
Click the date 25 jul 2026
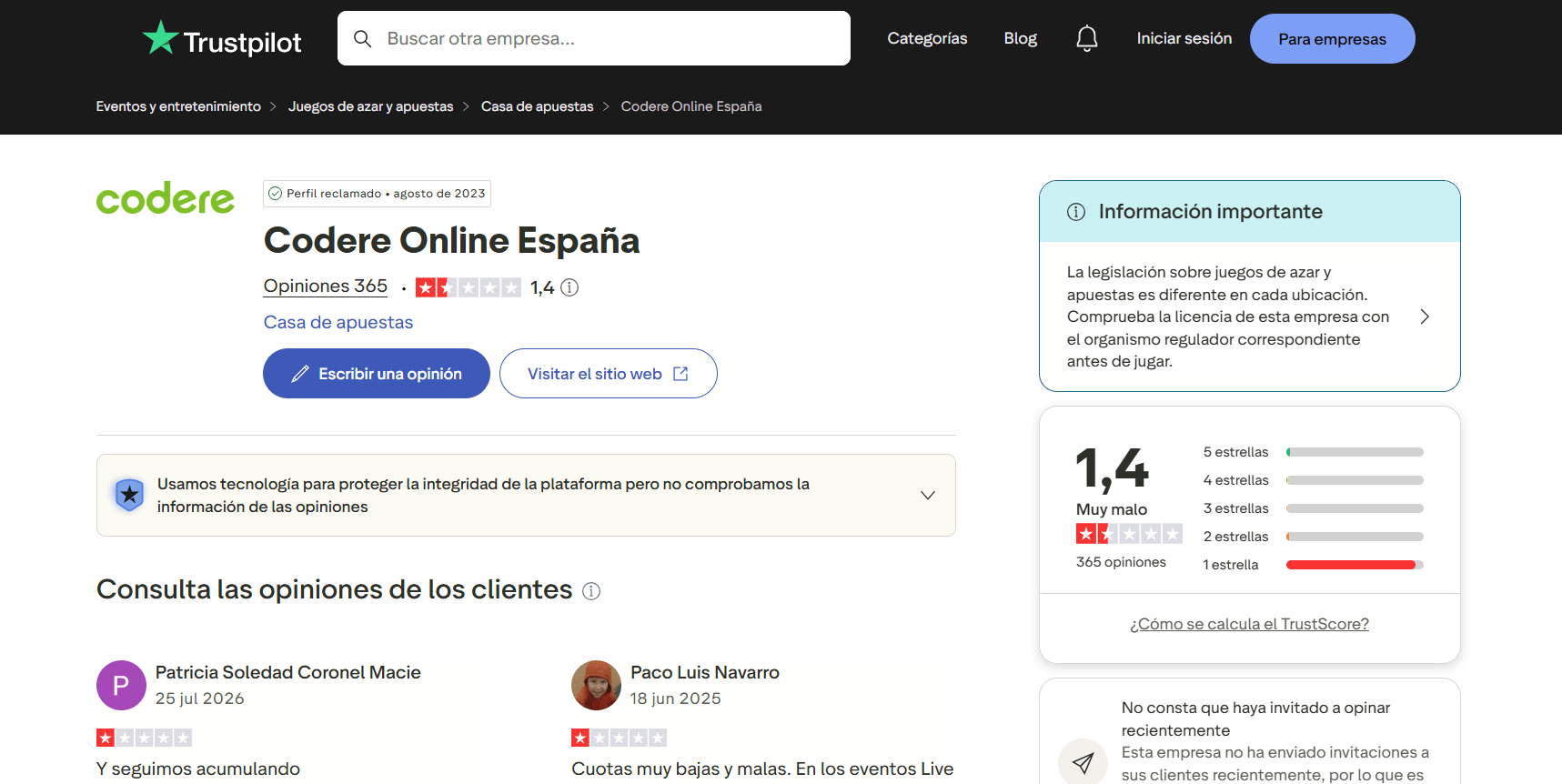[200, 699]
